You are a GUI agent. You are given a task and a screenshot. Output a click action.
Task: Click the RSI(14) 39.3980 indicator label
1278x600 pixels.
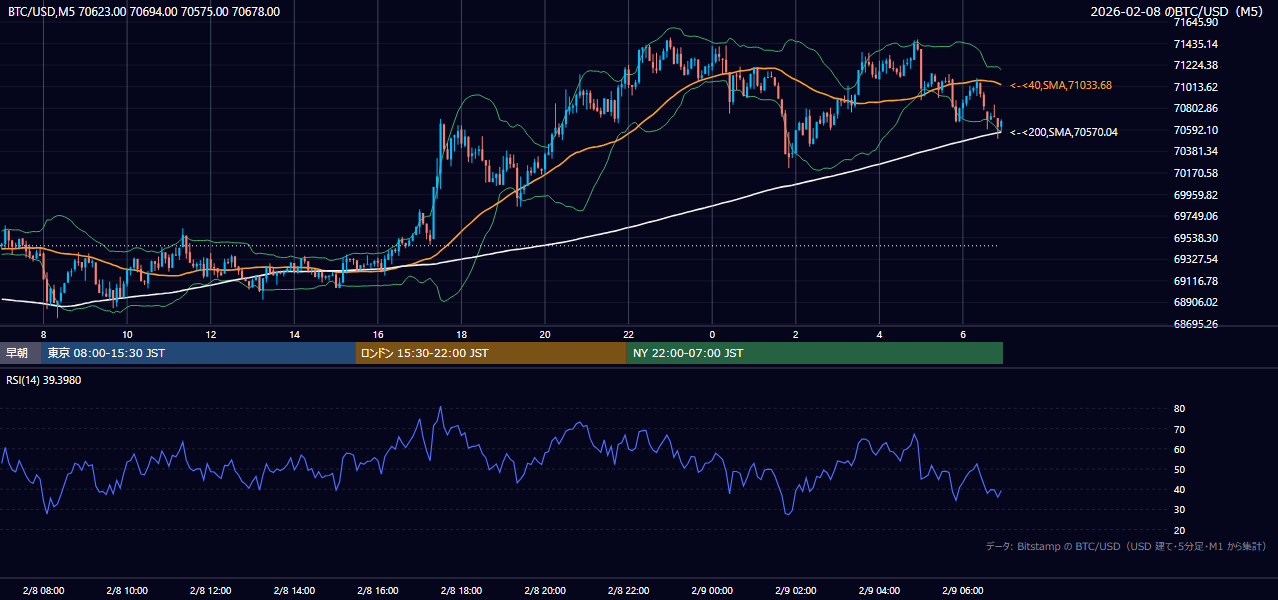coord(44,380)
